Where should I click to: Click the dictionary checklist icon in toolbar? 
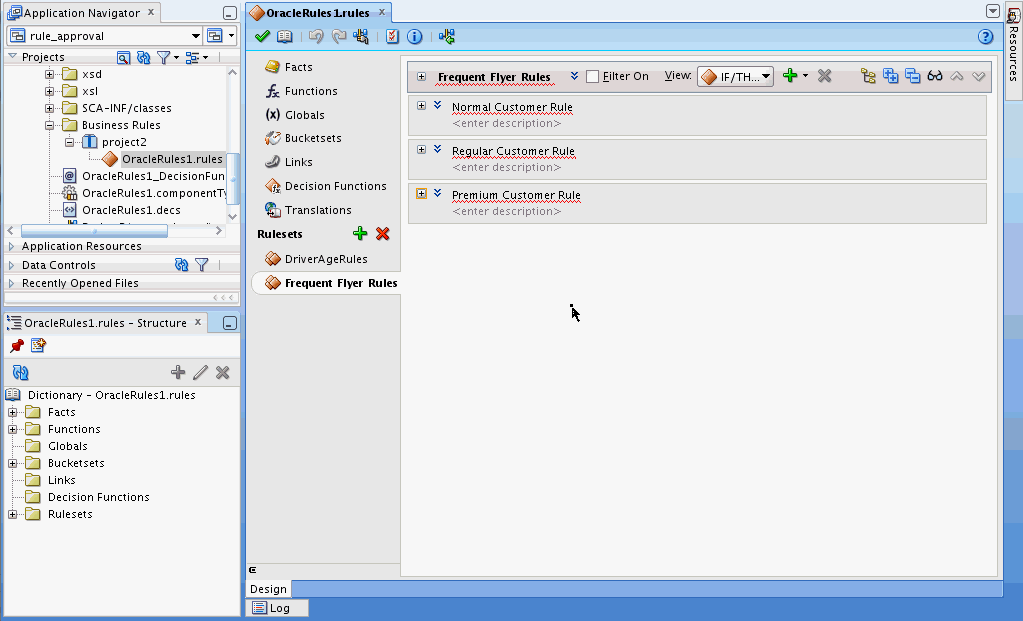pyautogui.click(x=392, y=37)
